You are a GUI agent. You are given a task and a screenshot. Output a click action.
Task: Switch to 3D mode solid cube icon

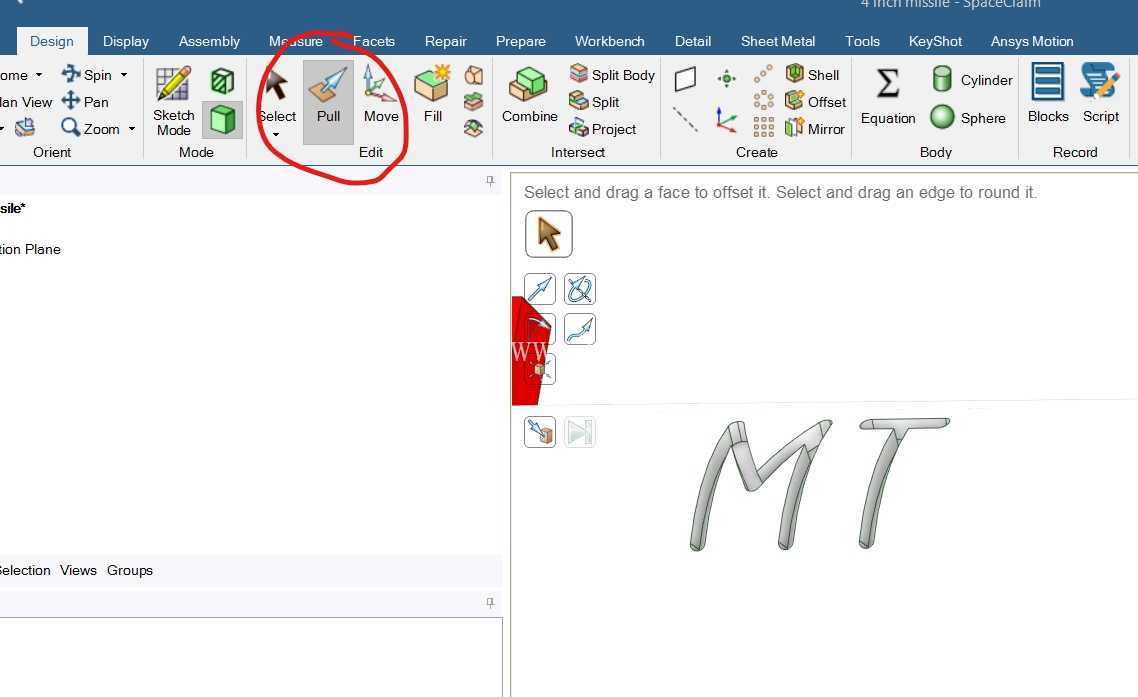(x=222, y=120)
